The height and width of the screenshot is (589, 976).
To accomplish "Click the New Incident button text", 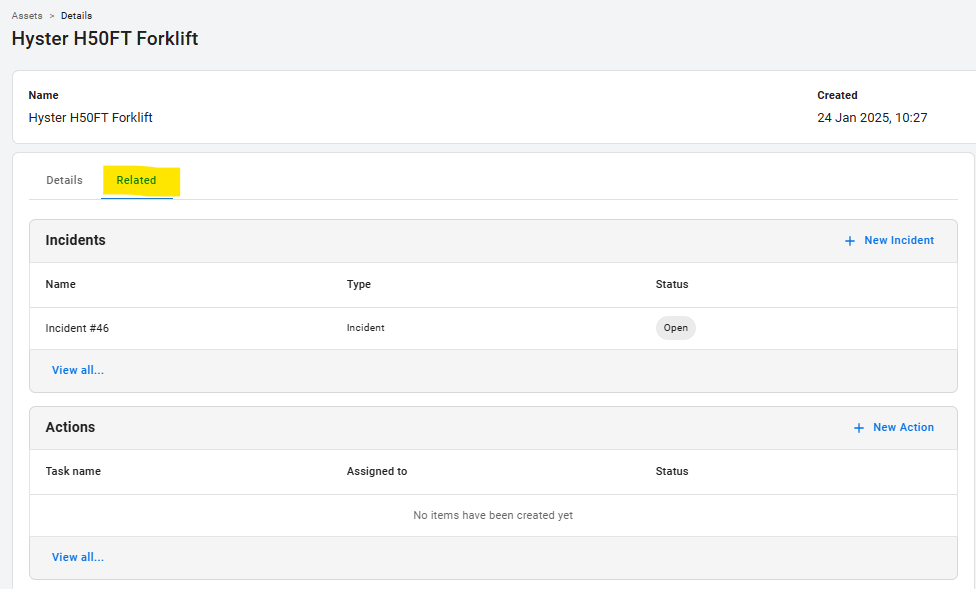I will 899,241.
